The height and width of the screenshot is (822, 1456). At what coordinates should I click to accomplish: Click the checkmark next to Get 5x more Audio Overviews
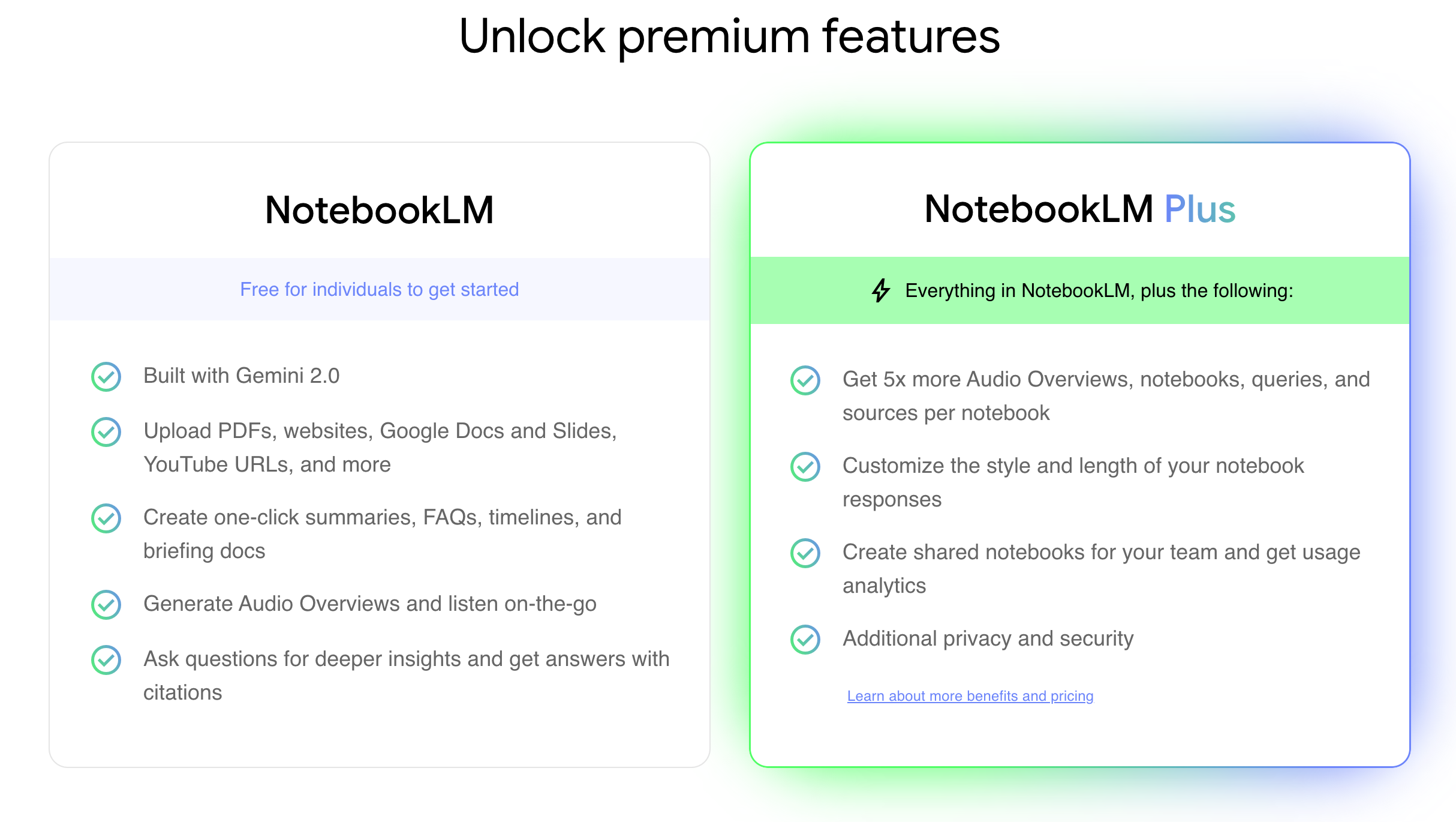[805, 380]
